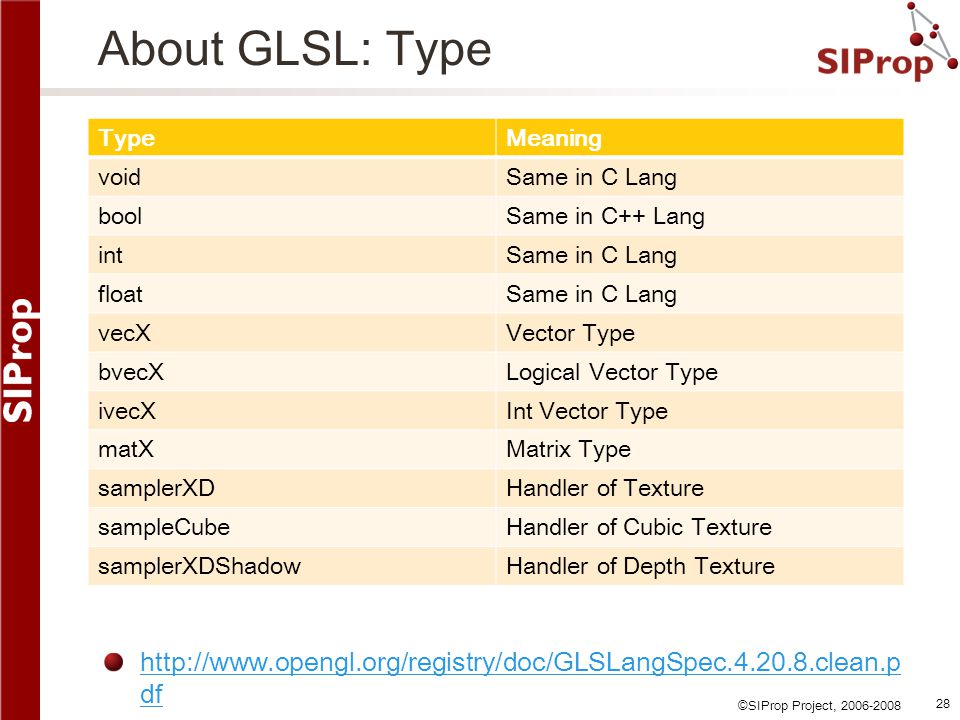Click the 'Handler of Cubic Texture' cell
960x720 pixels.
tap(700, 527)
